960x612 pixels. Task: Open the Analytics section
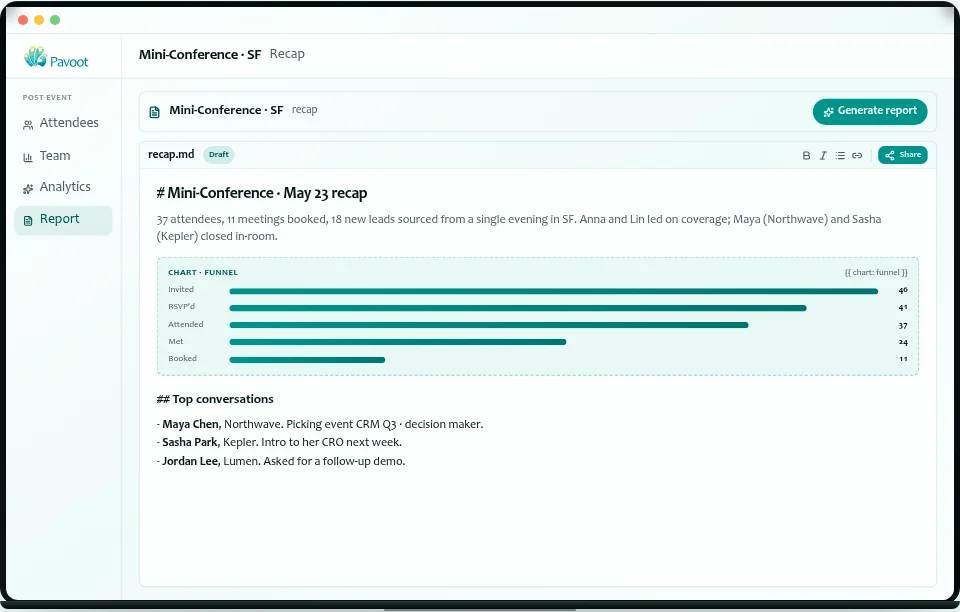63,187
